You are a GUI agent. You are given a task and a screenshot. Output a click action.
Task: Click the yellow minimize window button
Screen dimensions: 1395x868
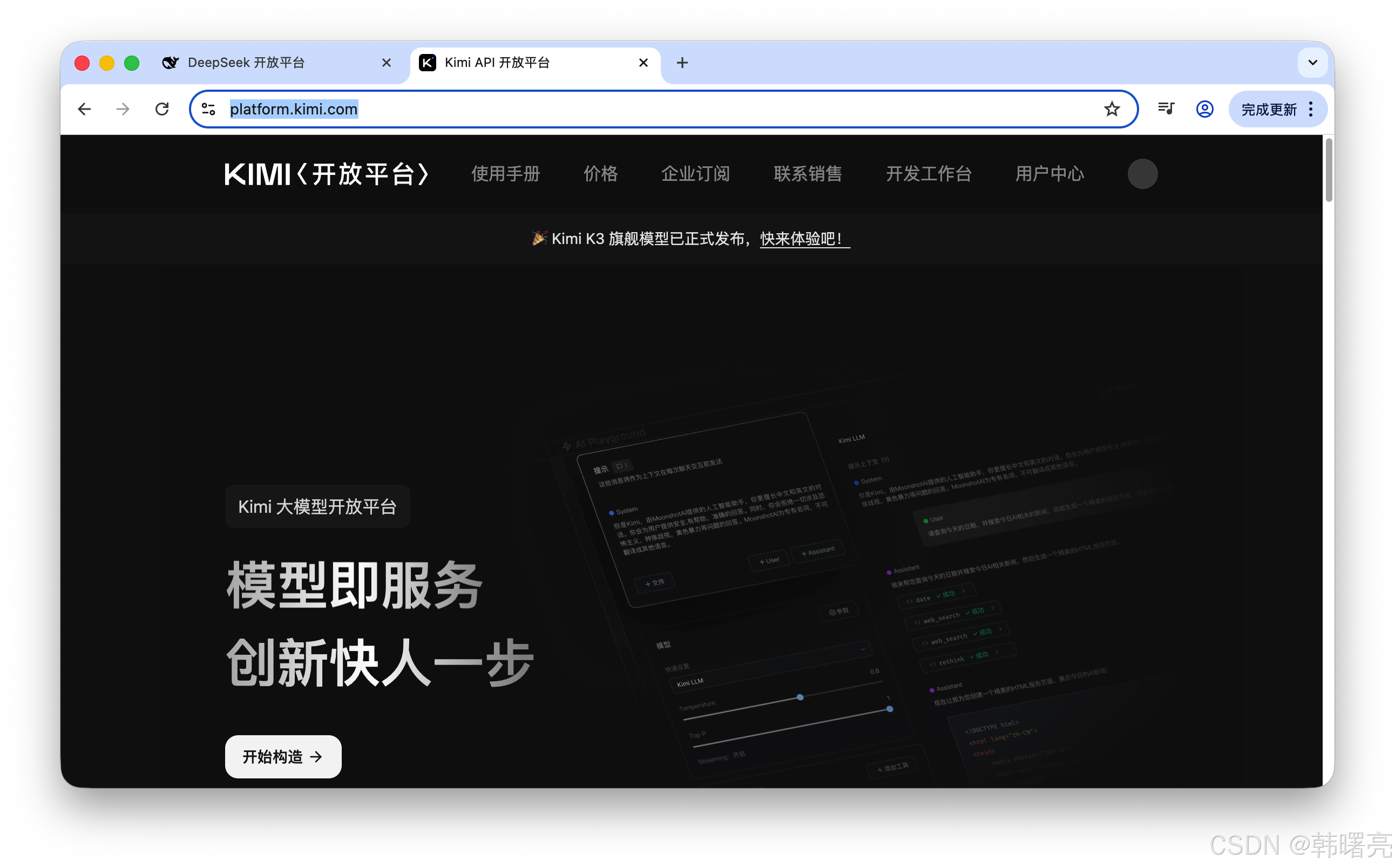point(107,63)
